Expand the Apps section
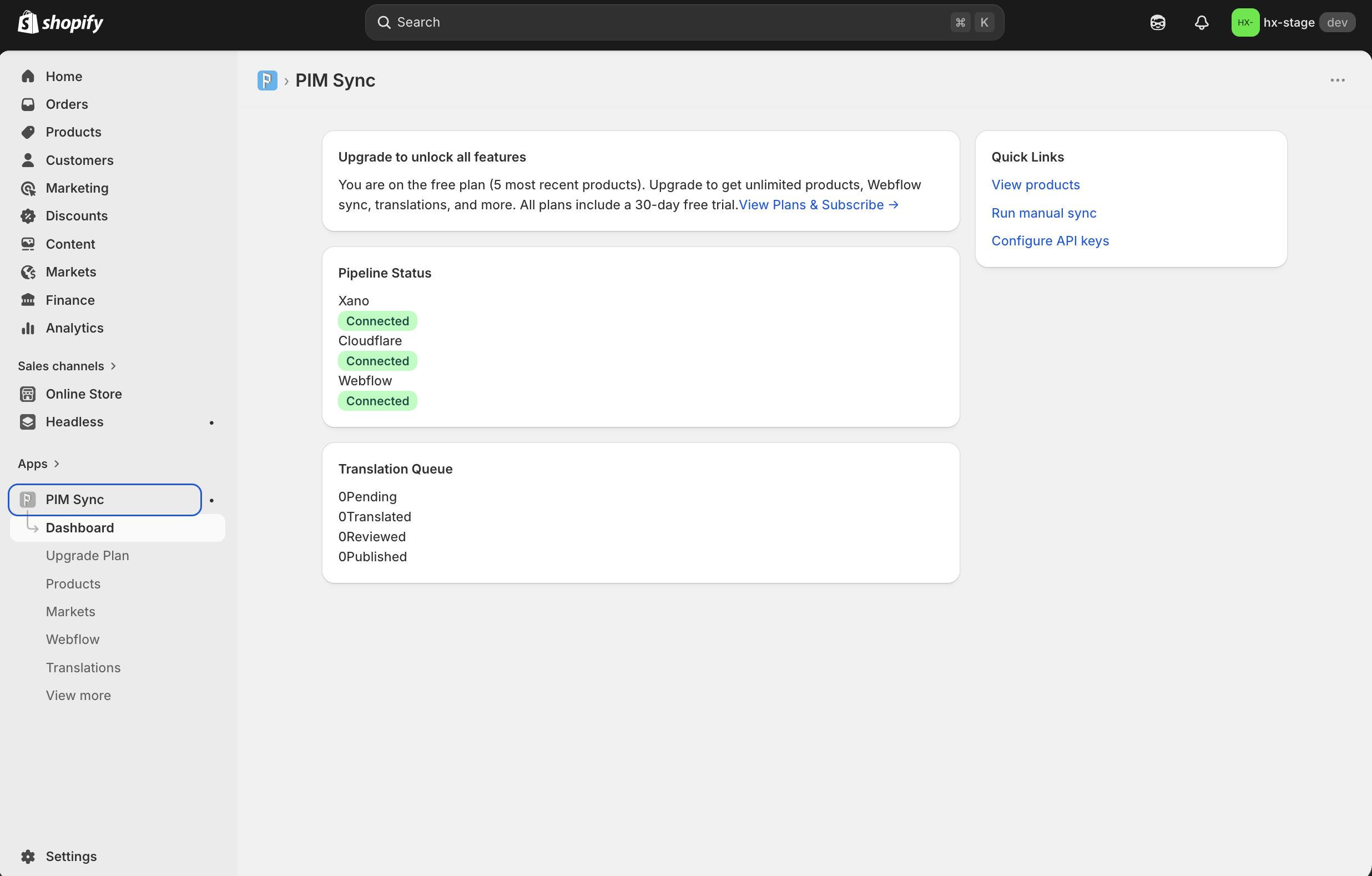This screenshot has height=876, width=1372. point(39,464)
